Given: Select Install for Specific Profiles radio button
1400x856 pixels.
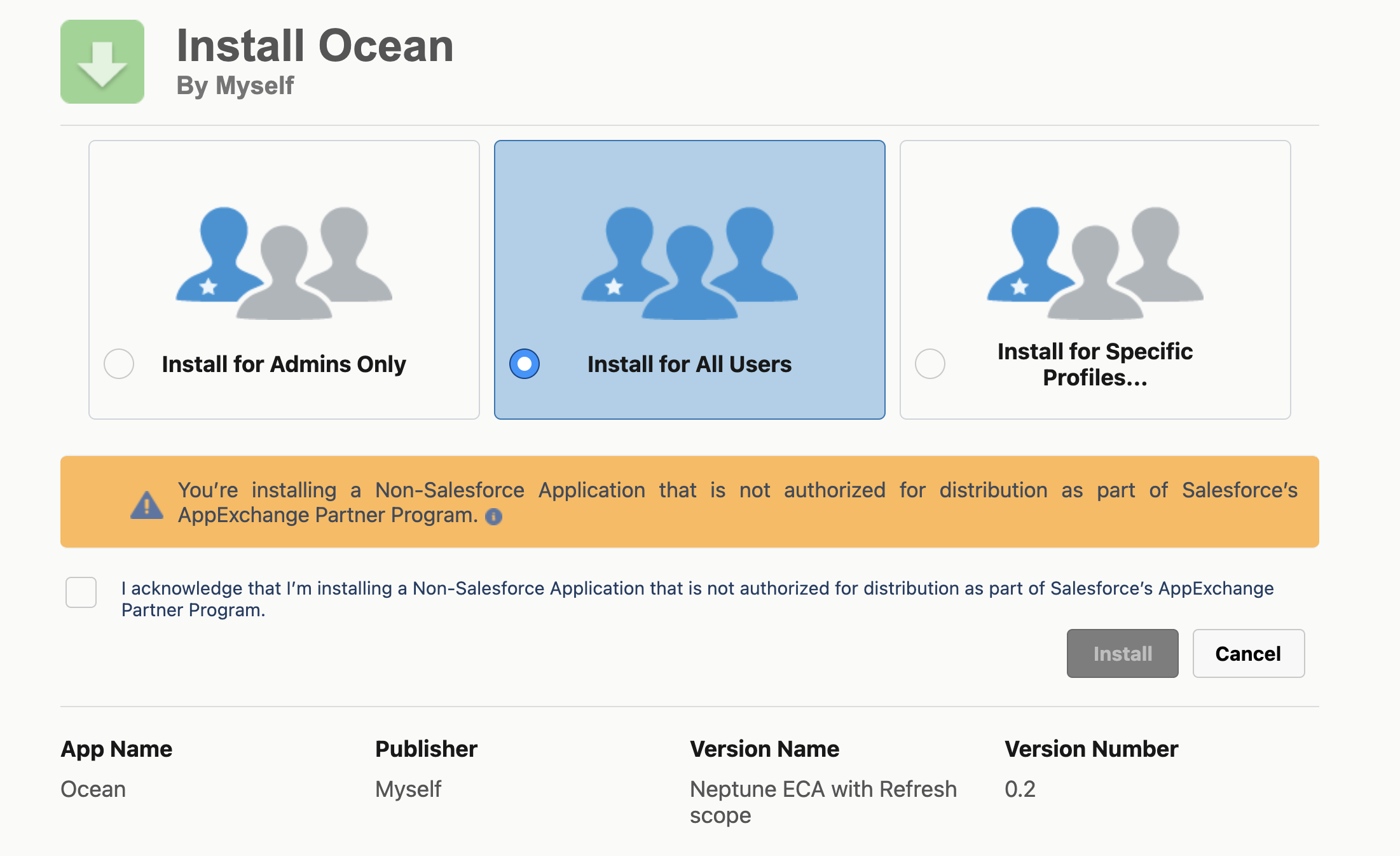Looking at the screenshot, I should pos(930,364).
